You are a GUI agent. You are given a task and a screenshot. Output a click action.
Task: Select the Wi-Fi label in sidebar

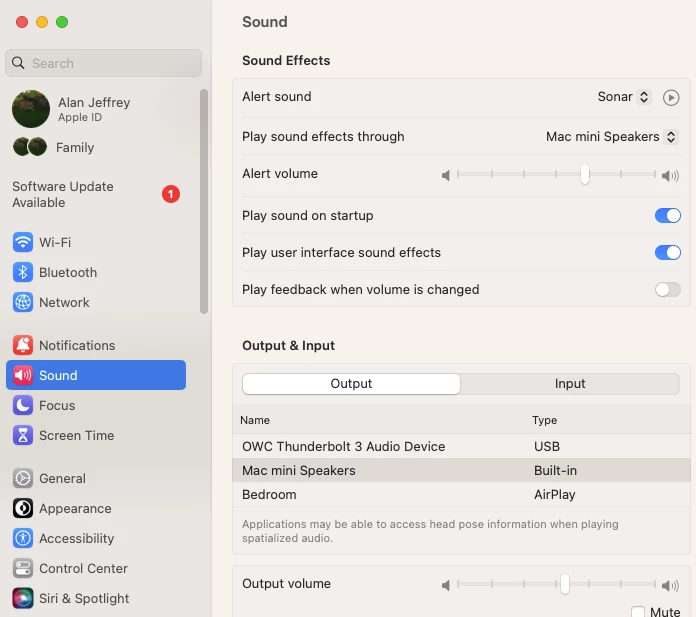click(x=55, y=242)
